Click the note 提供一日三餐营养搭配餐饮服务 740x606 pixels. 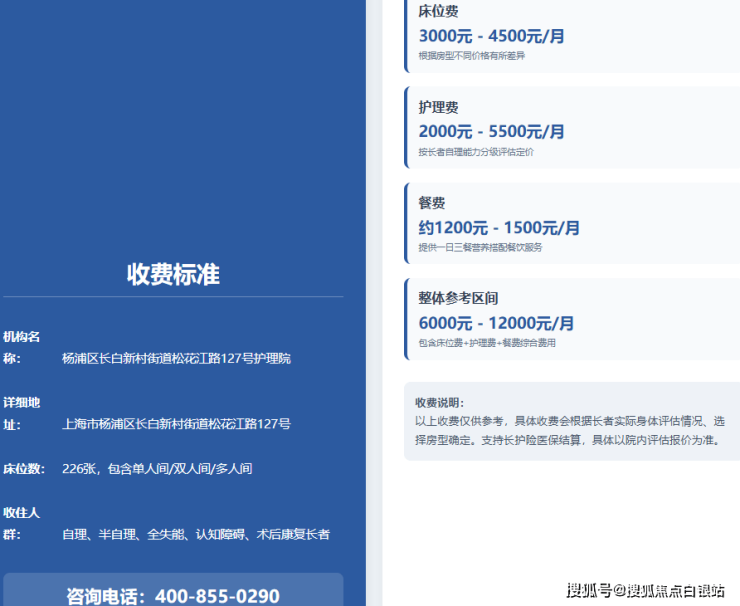click(x=480, y=247)
